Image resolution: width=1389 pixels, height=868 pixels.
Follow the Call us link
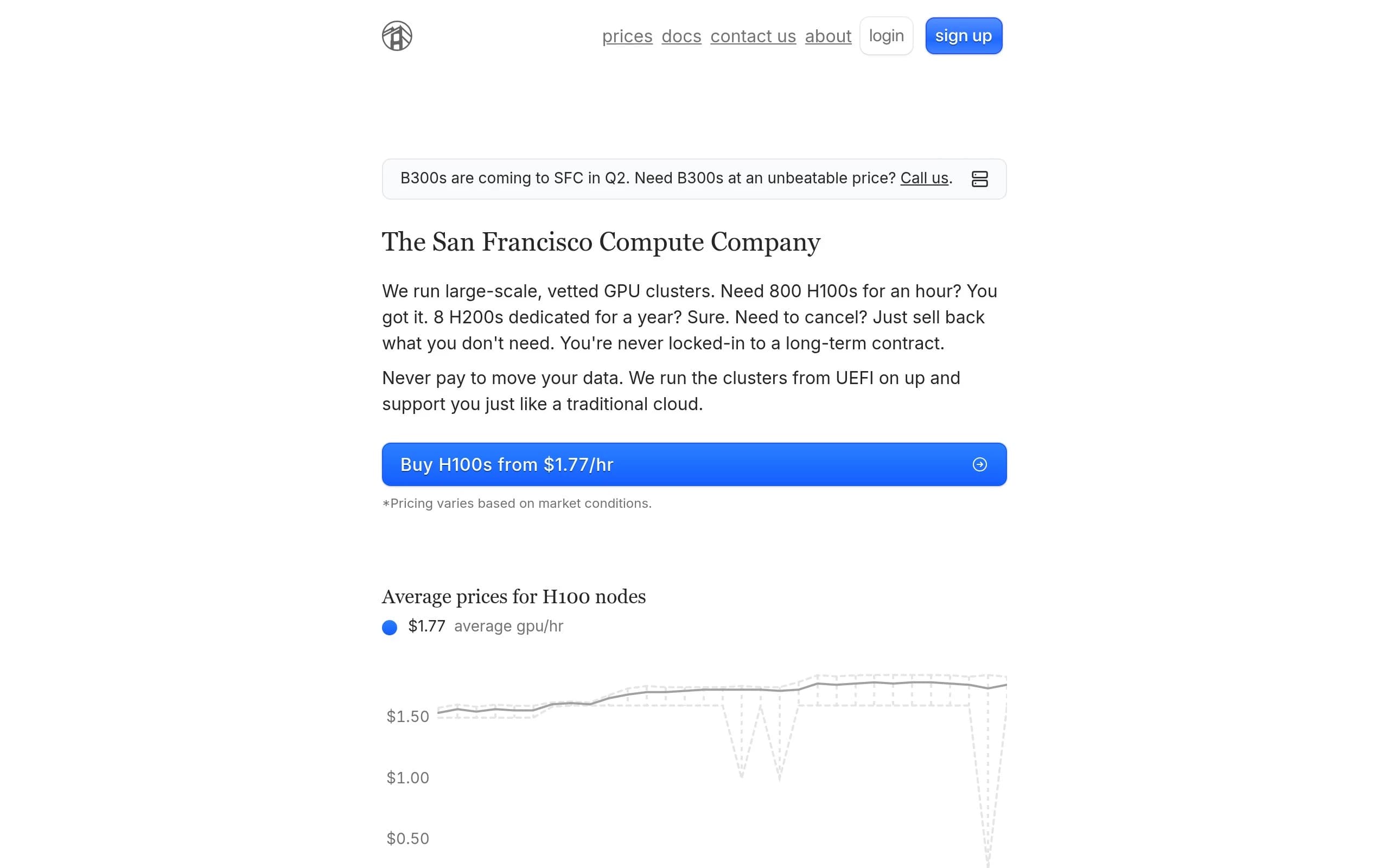click(923, 178)
